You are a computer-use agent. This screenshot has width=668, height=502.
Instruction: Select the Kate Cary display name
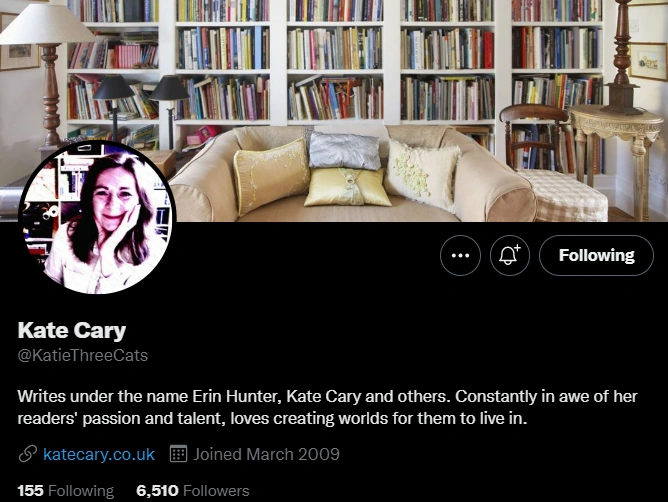tap(72, 331)
